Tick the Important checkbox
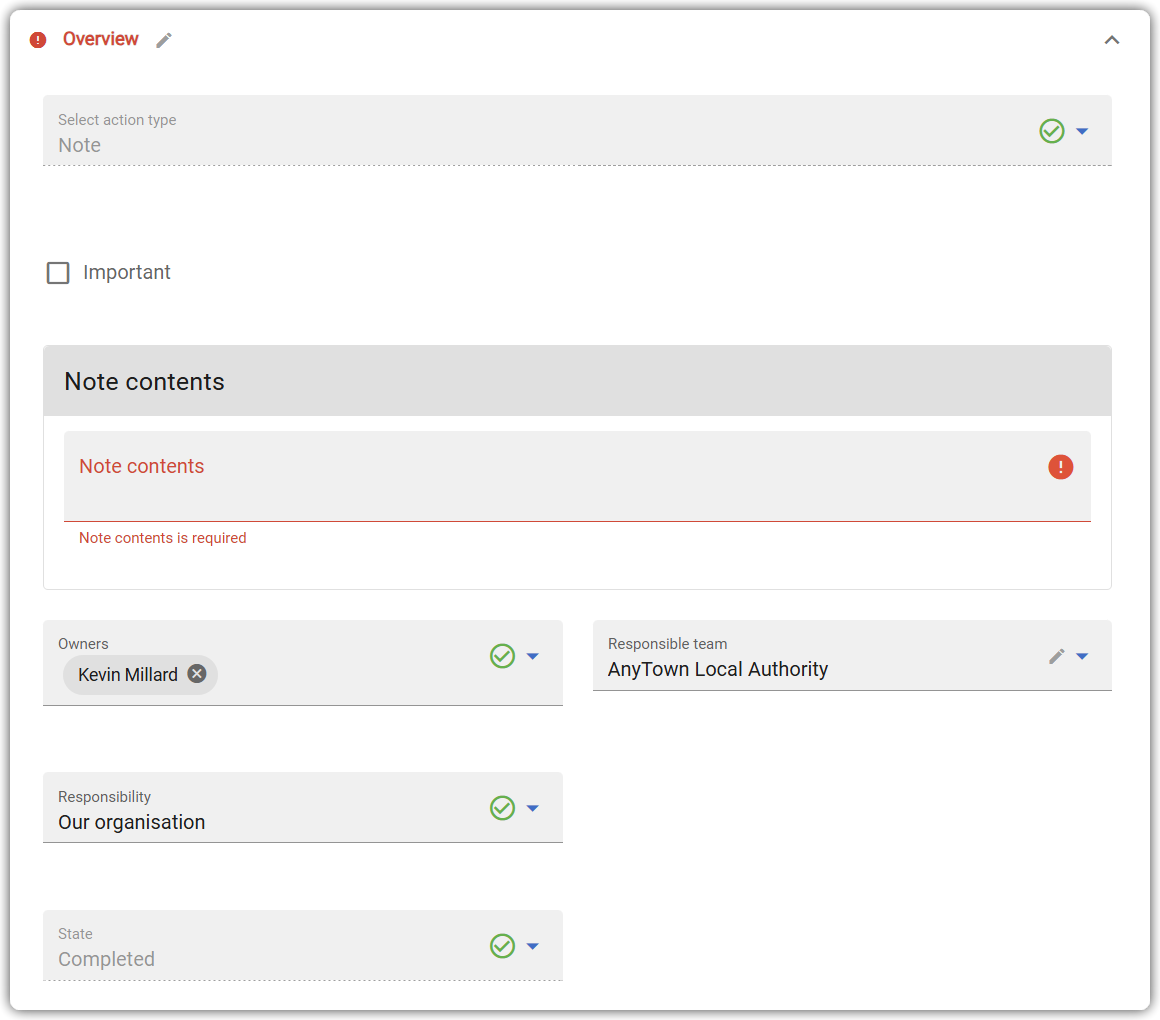Screen dimensions: 1160x1020 click(x=58, y=273)
